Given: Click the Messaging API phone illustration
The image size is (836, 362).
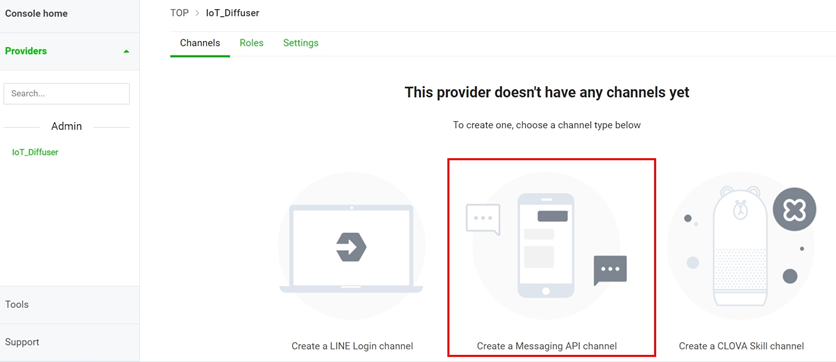Looking at the screenshot, I should click(546, 246).
